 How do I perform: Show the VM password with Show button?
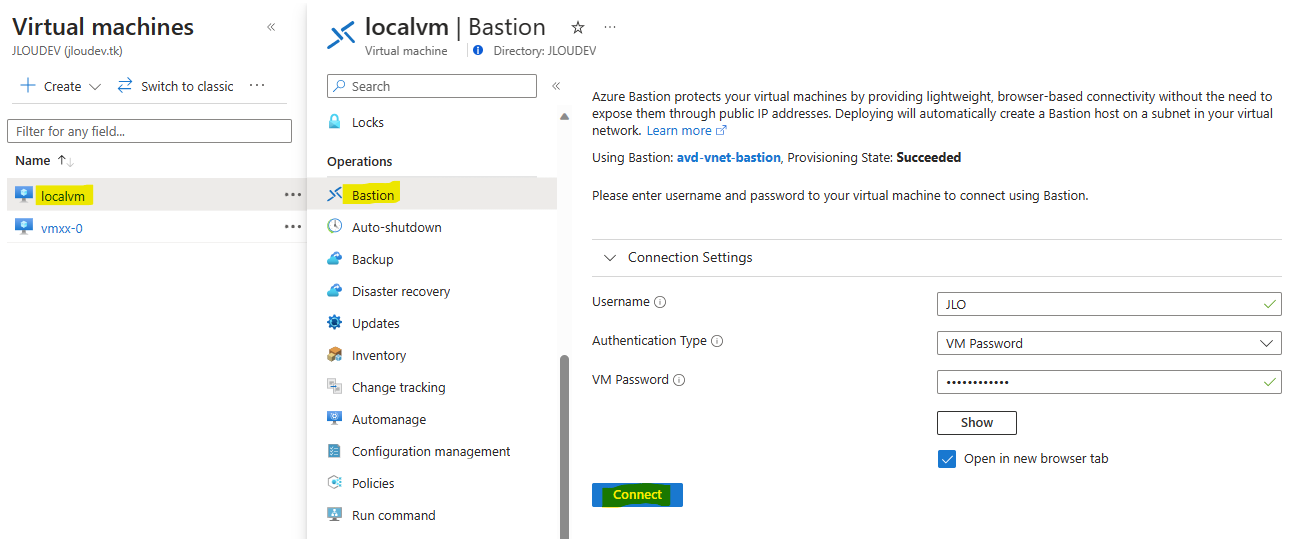tap(977, 423)
